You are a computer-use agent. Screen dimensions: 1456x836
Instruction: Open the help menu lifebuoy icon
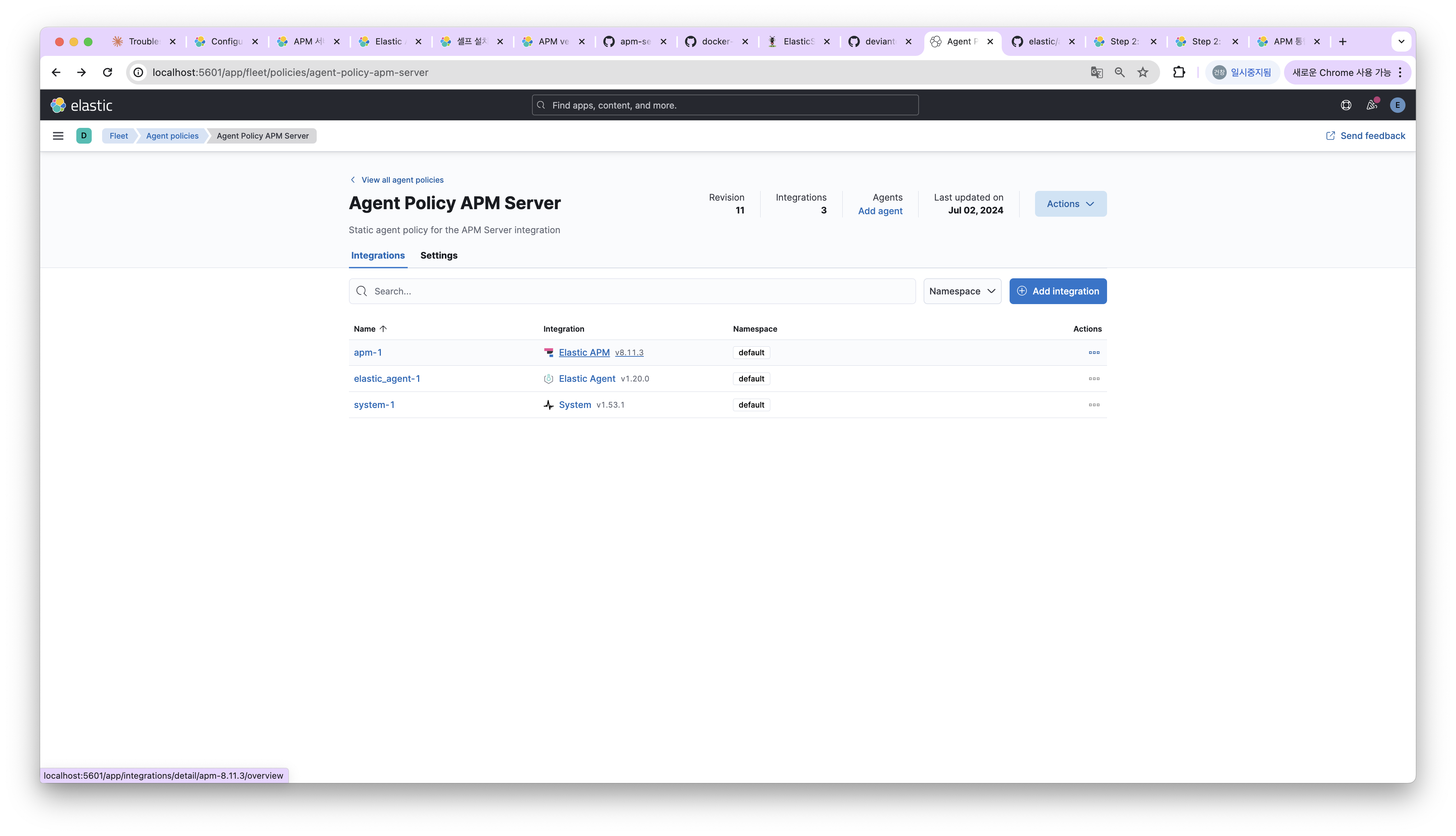(x=1346, y=105)
